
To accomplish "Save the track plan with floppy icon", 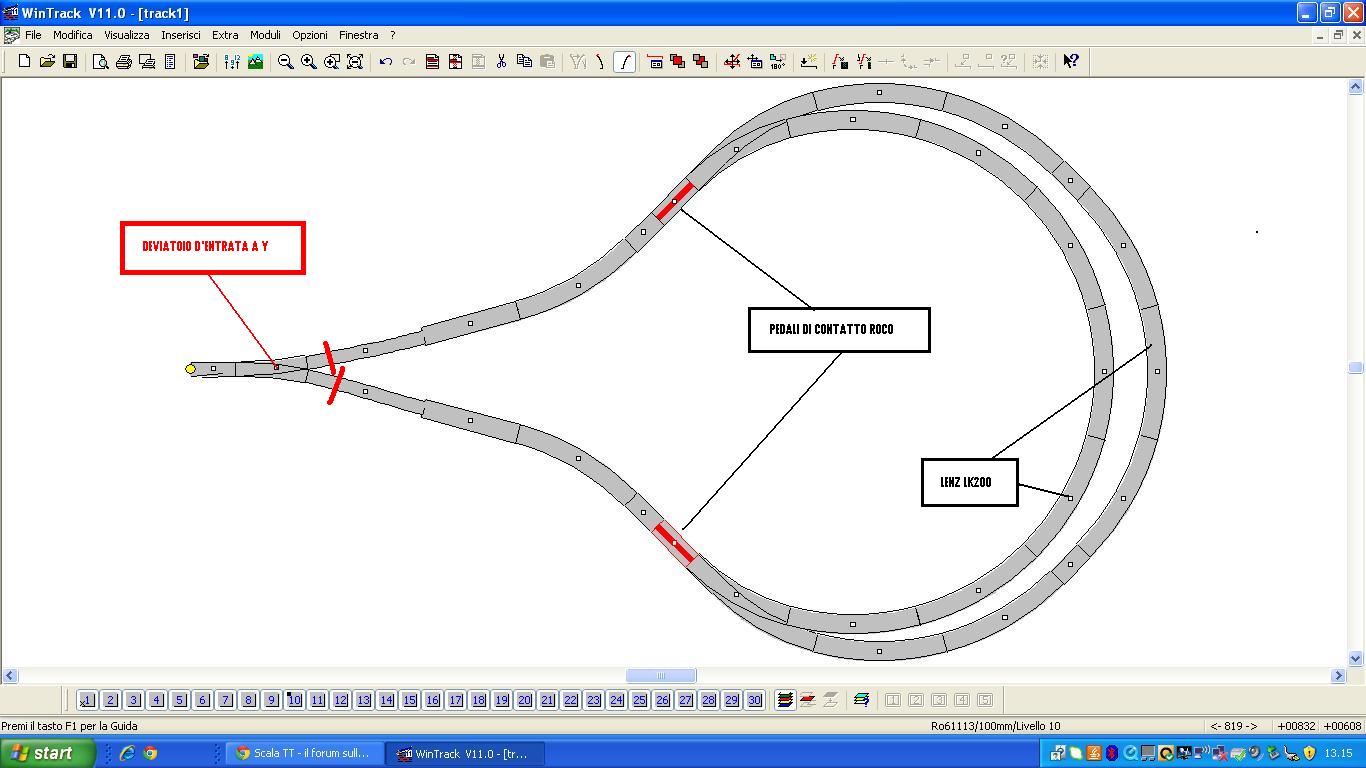I will pyautogui.click(x=70, y=62).
